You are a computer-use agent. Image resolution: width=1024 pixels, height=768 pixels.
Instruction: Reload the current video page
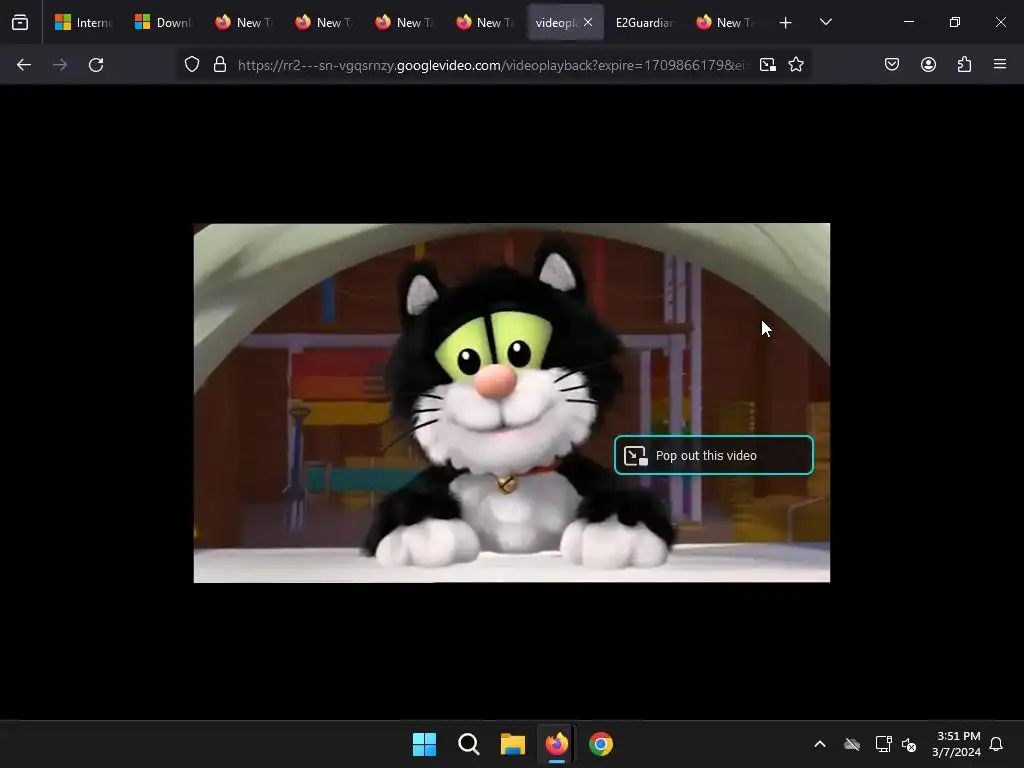click(x=96, y=65)
